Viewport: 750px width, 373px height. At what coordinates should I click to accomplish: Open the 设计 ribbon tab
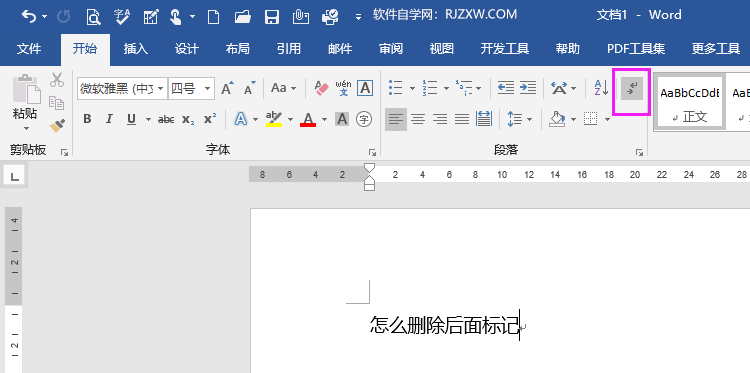click(187, 49)
